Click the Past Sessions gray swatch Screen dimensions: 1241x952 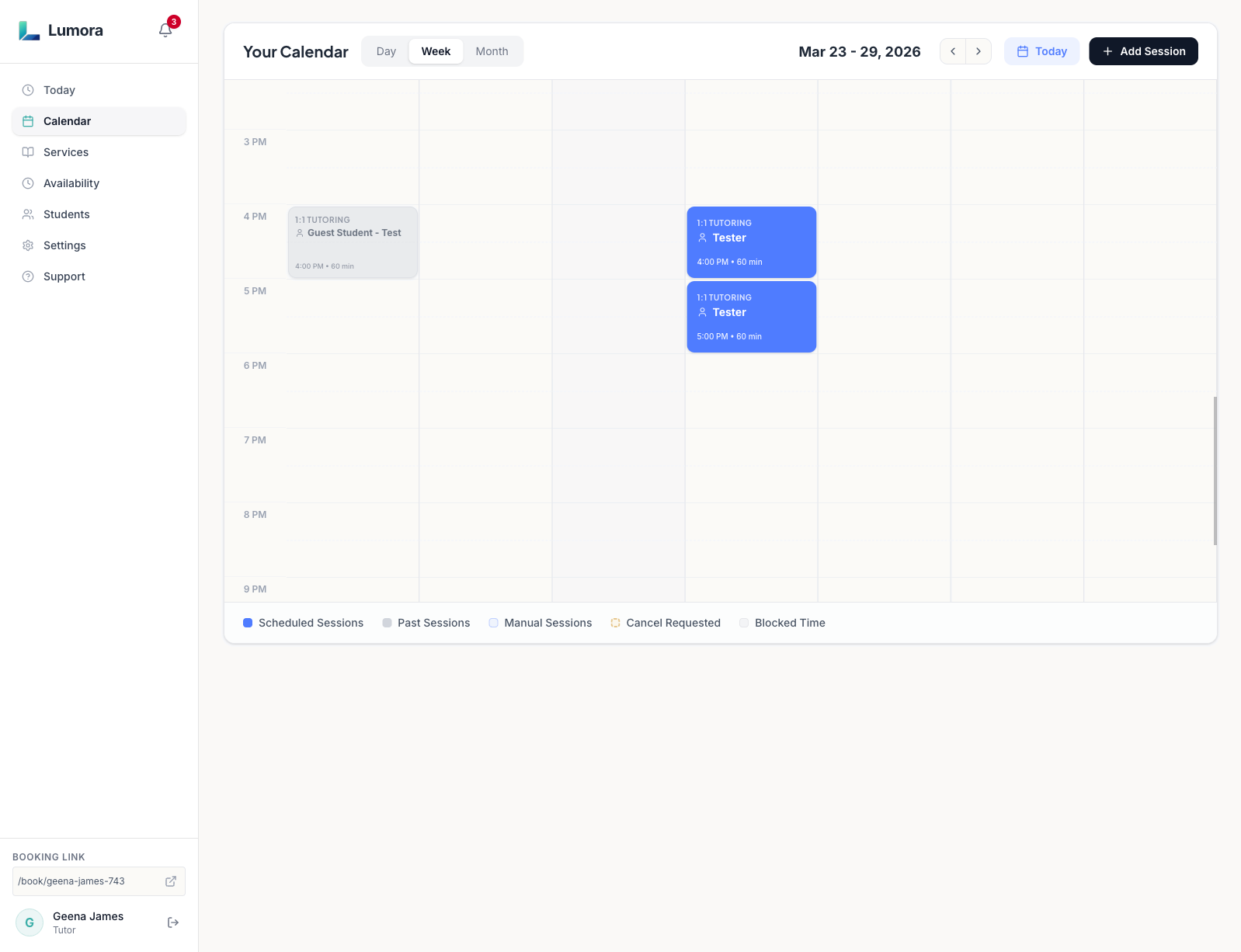387,623
